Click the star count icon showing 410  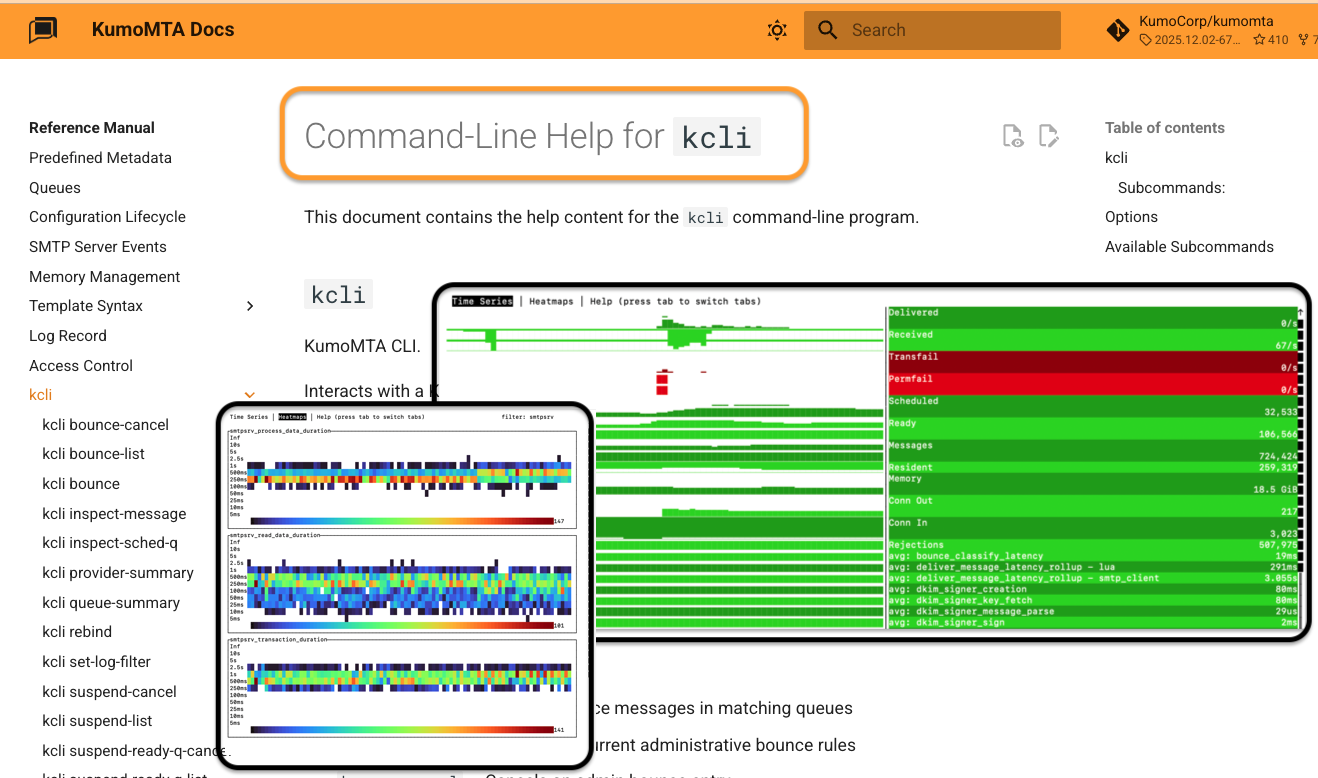[1262, 40]
